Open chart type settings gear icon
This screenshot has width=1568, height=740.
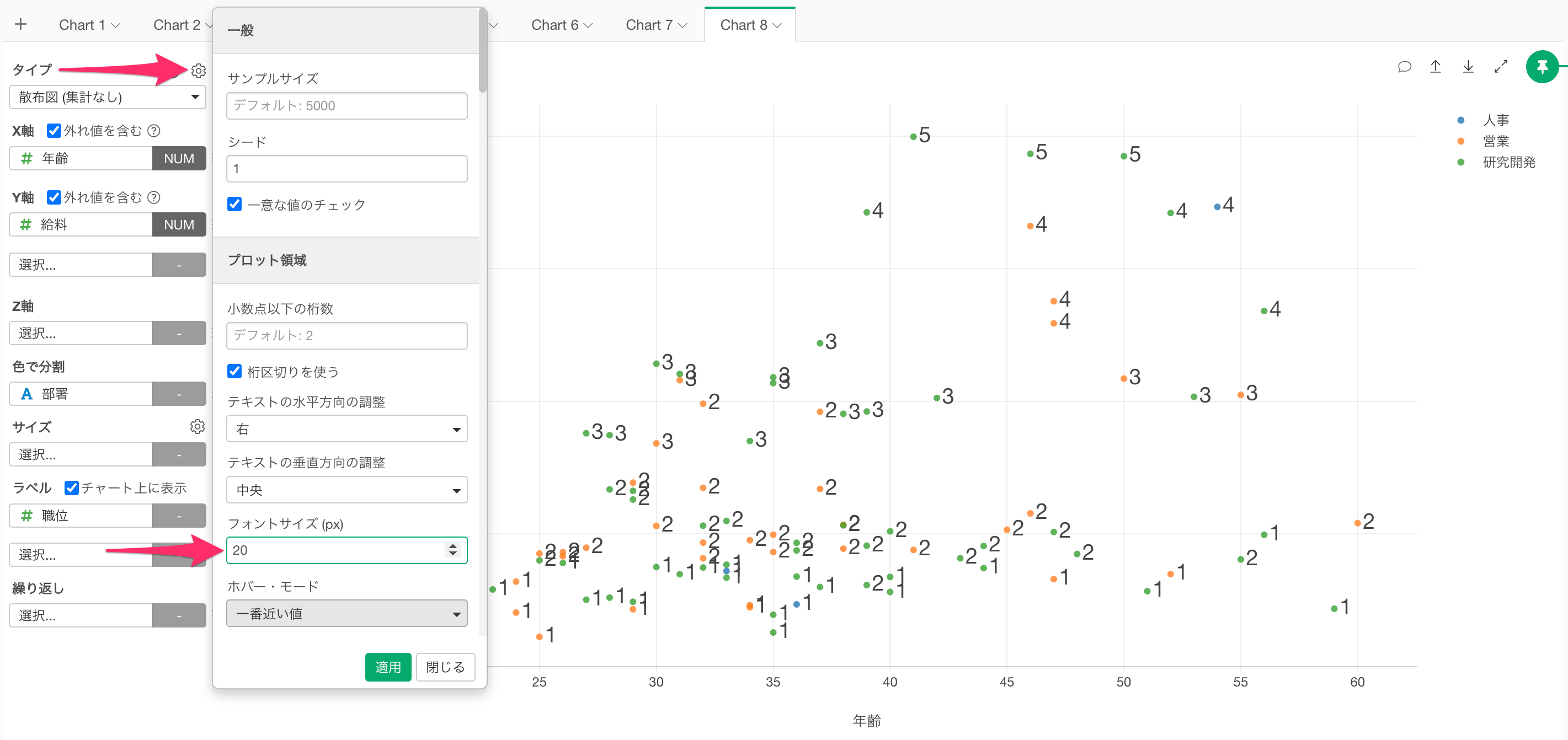click(199, 71)
